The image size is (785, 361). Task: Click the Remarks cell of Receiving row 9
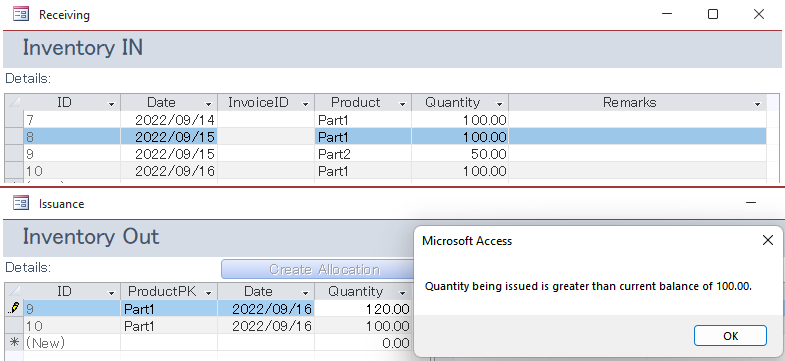[x=637, y=154]
